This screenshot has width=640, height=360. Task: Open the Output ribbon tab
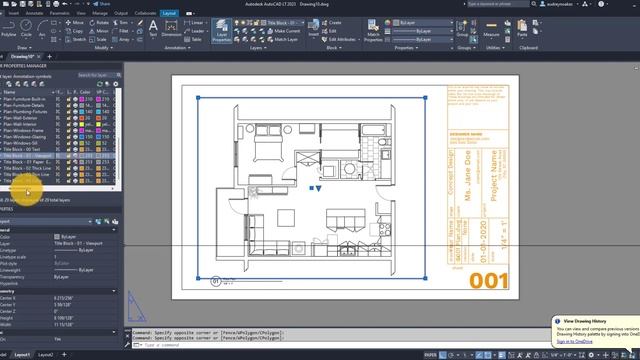pyautogui.click(x=121, y=13)
